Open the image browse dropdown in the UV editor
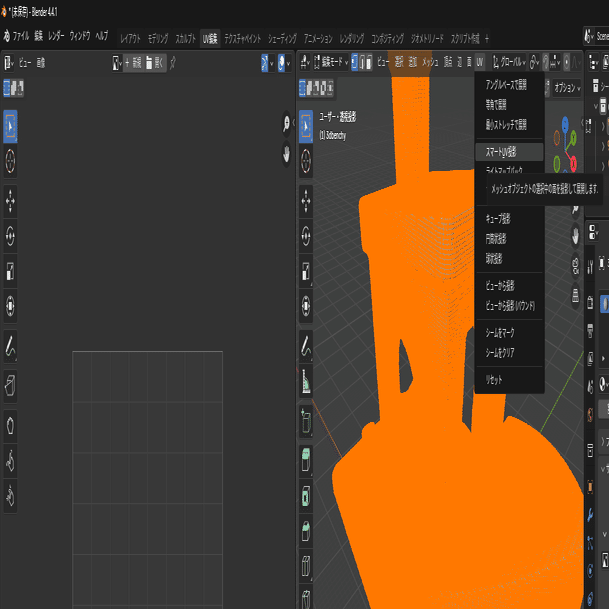 pos(117,63)
